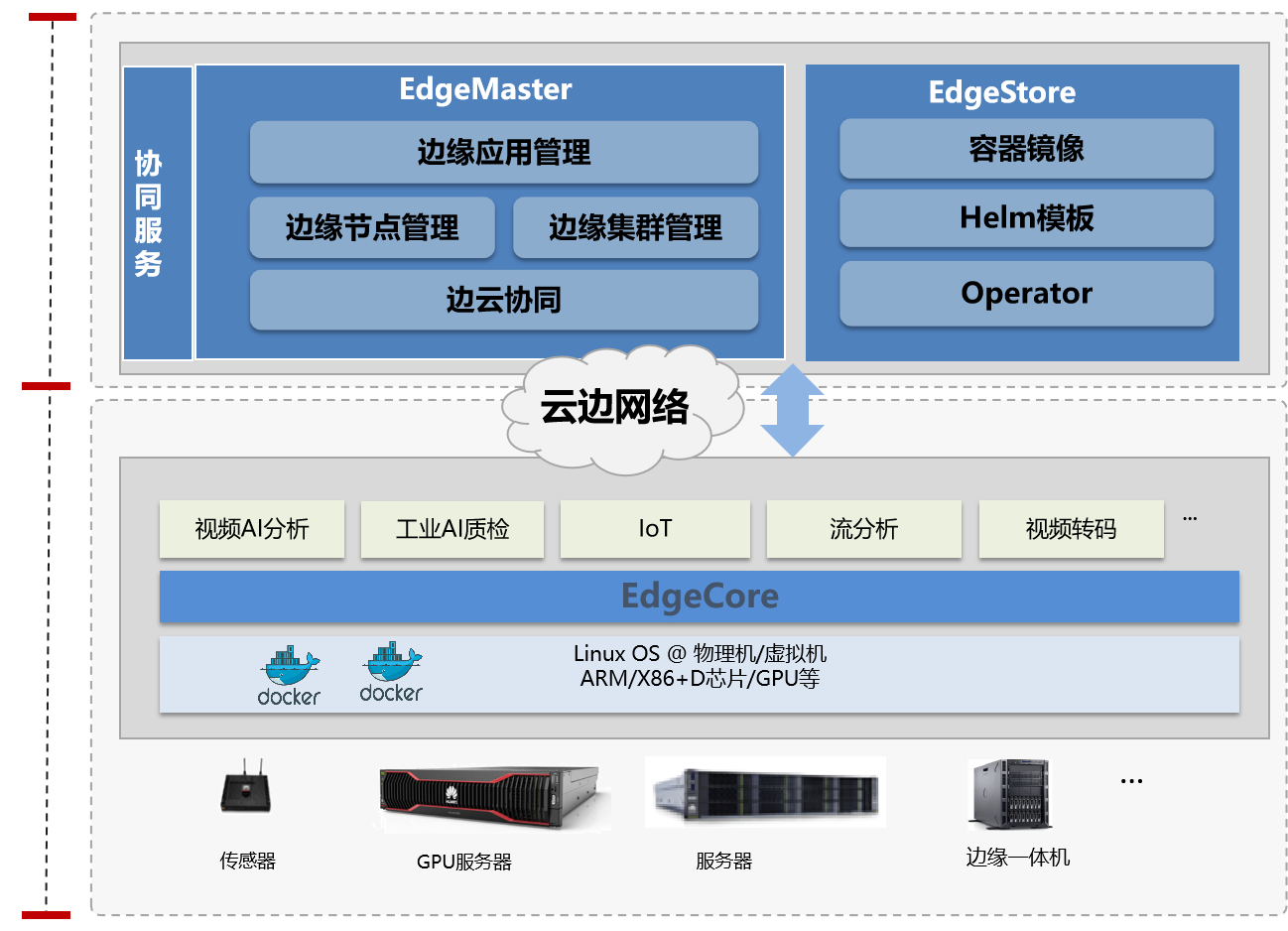Choose the 边云协同 block
Screen dimensions: 1288x931
click(504, 300)
